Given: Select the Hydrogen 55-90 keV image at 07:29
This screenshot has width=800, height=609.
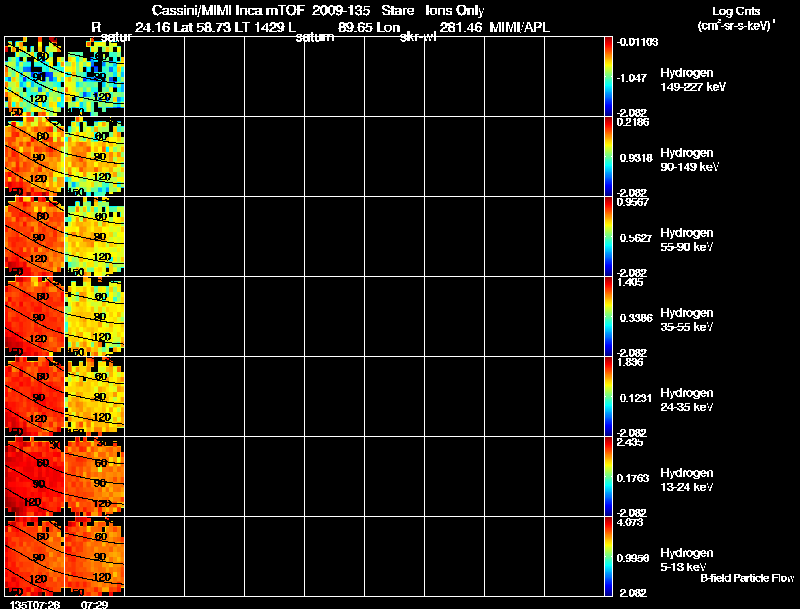Looking at the screenshot, I should tap(95, 236).
